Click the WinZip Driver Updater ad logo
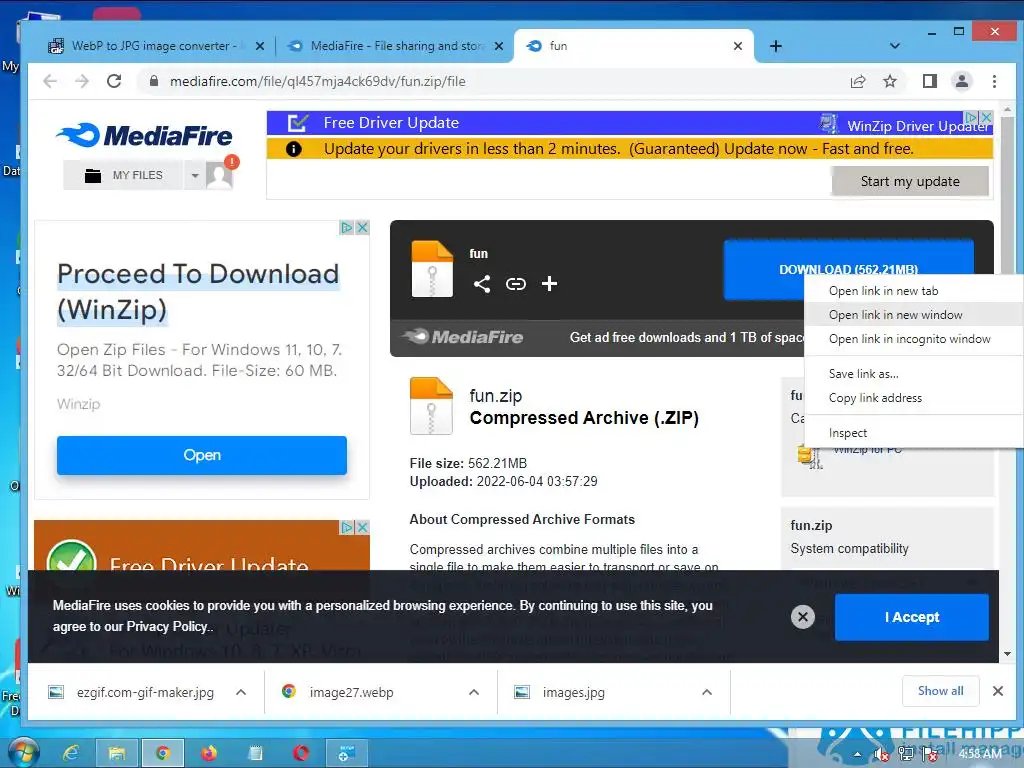The width and height of the screenshot is (1024, 768). (x=829, y=123)
